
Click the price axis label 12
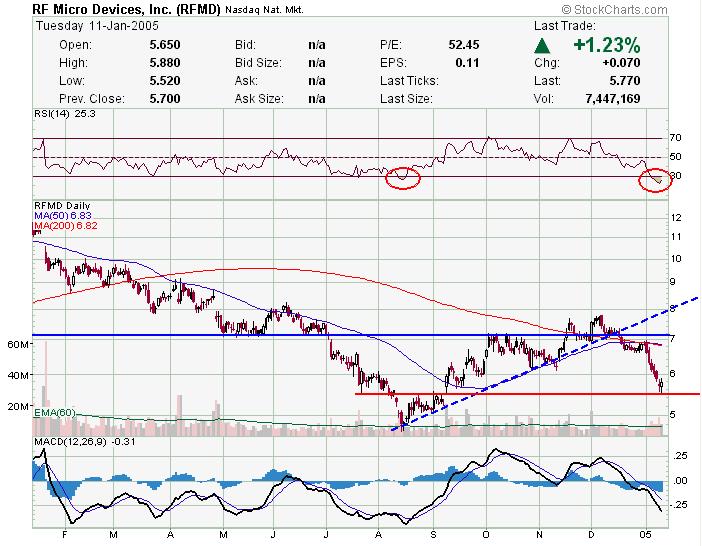(676, 218)
